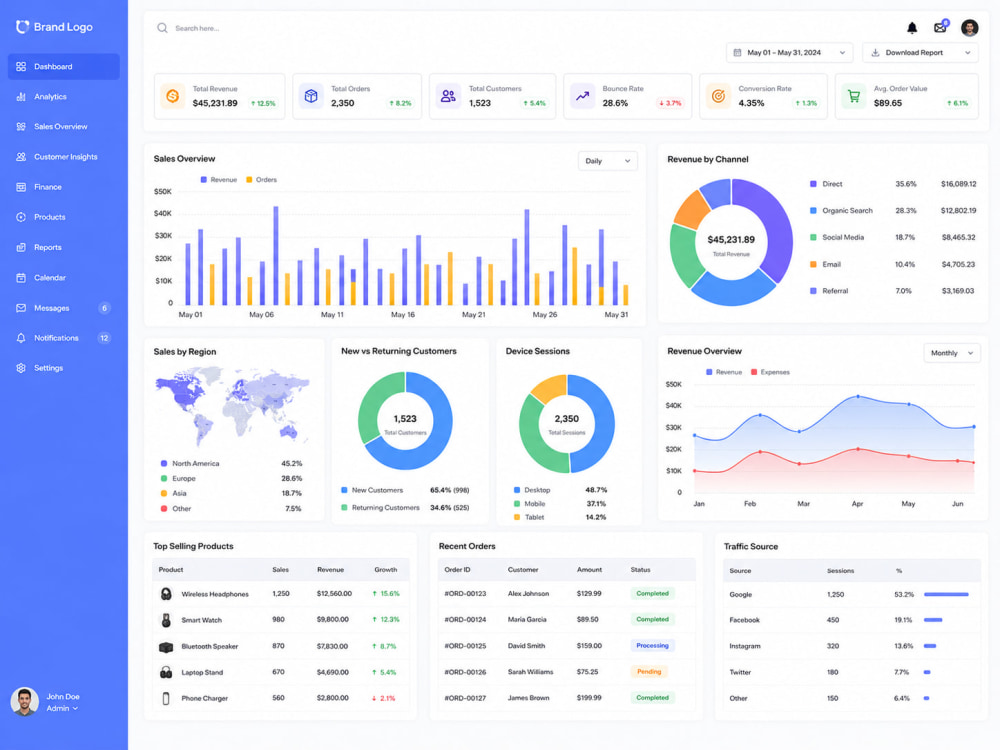This screenshot has width=1000, height=750.
Task: Open the date range dropdown May 01 - May 31
Action: click(x=790, y=52)
